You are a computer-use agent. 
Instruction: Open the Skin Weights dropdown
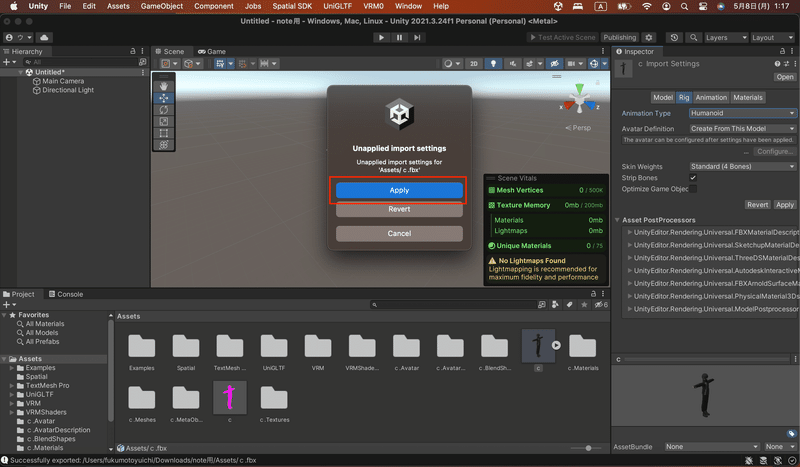(x=742, y=166)
